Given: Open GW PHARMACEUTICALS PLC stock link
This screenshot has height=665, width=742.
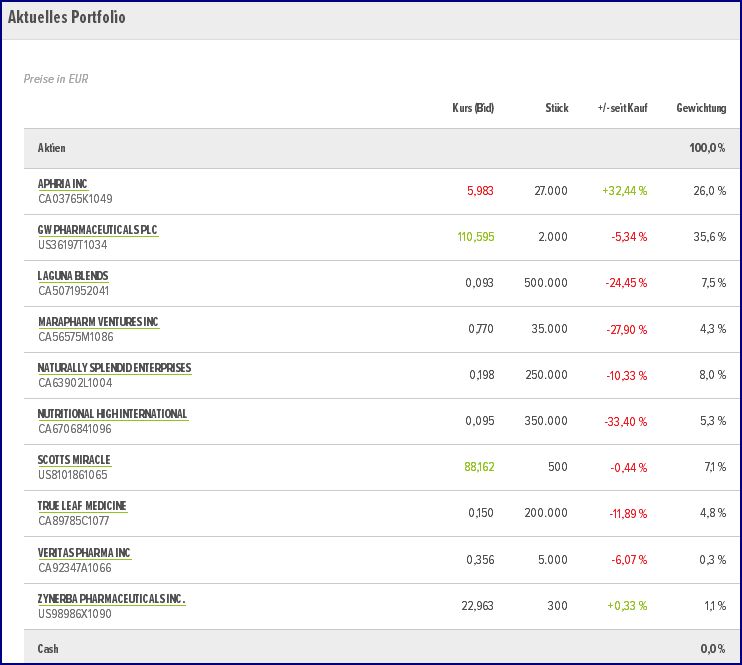Looking at the screenshot, I should pos(97,230).
